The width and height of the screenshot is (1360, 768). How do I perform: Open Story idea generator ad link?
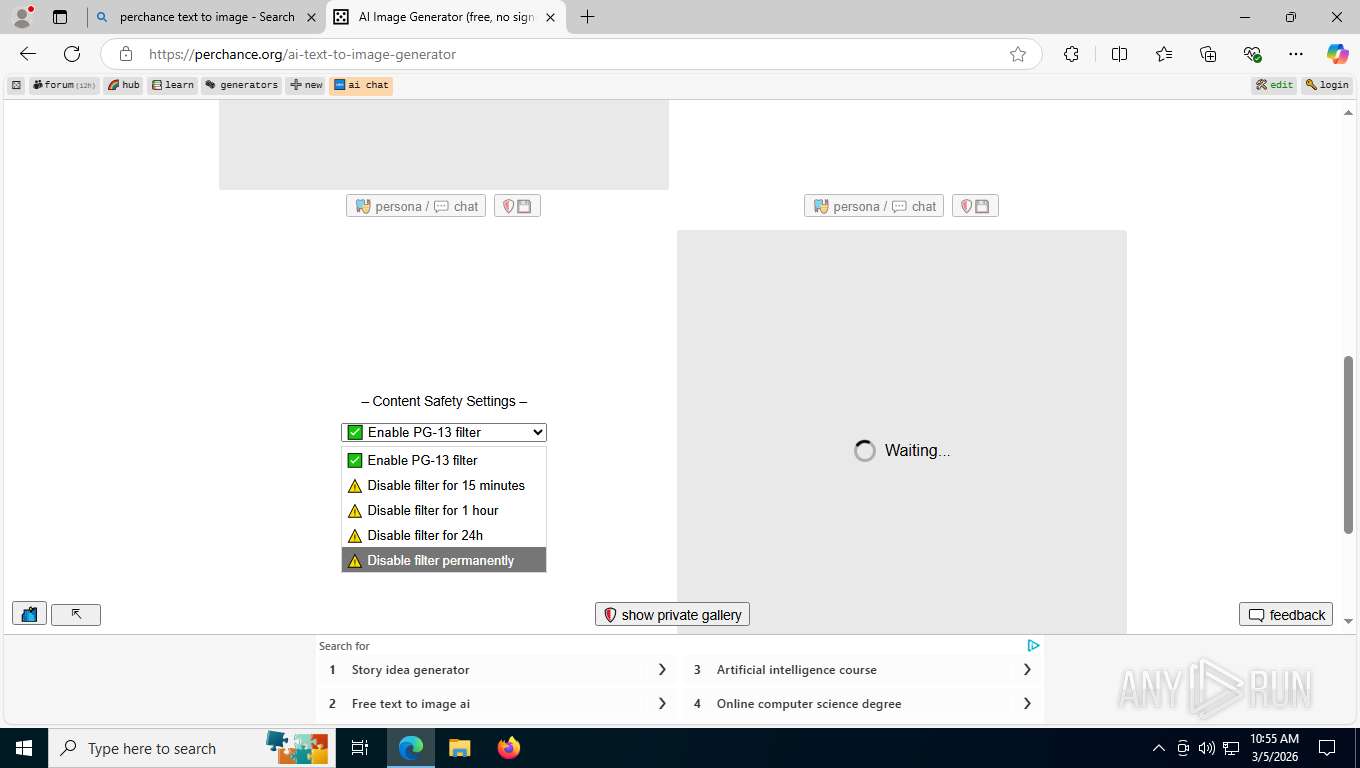coord(498,670)
